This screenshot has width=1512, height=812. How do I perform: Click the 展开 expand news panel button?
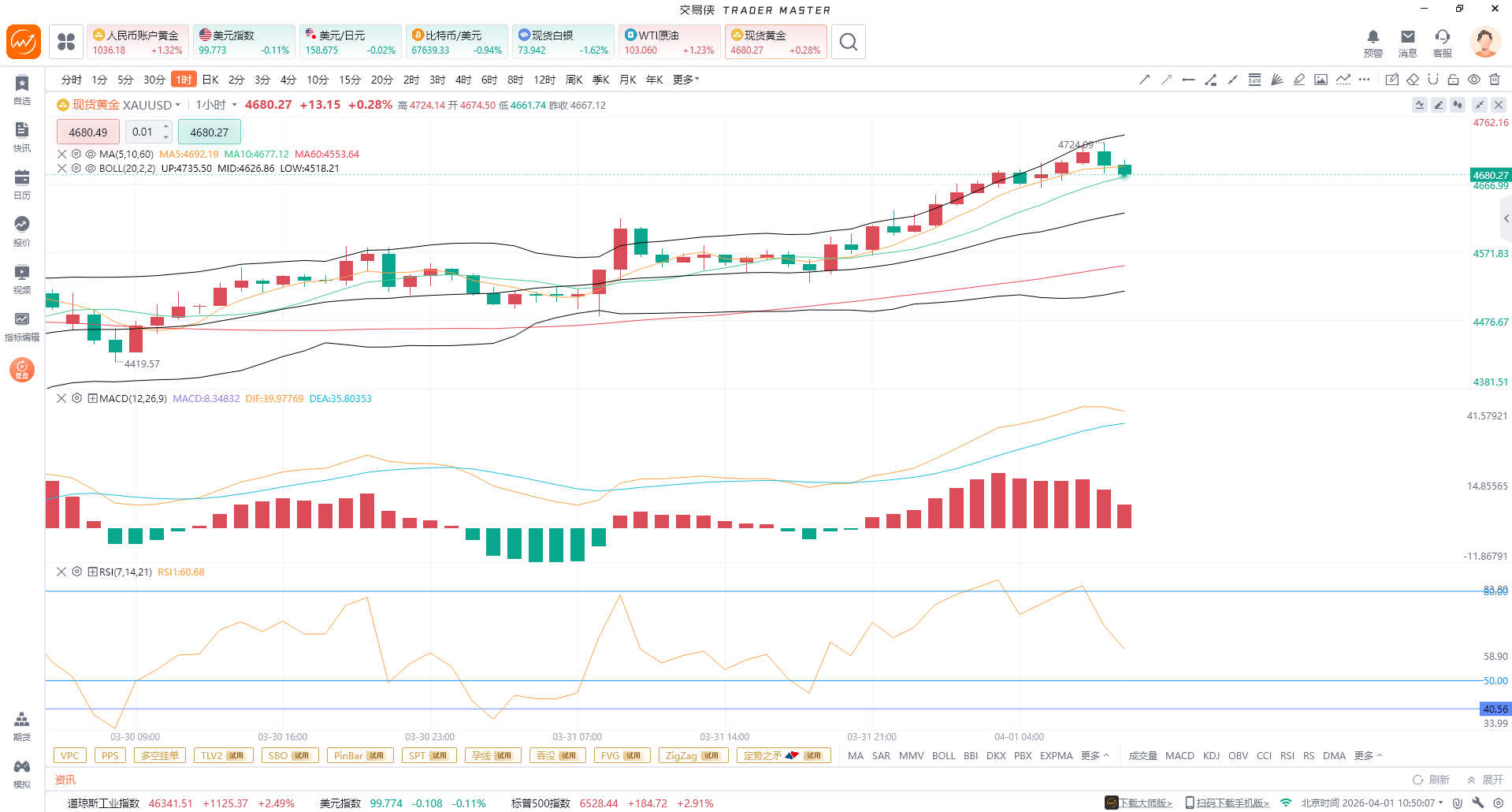[1485, 780]
